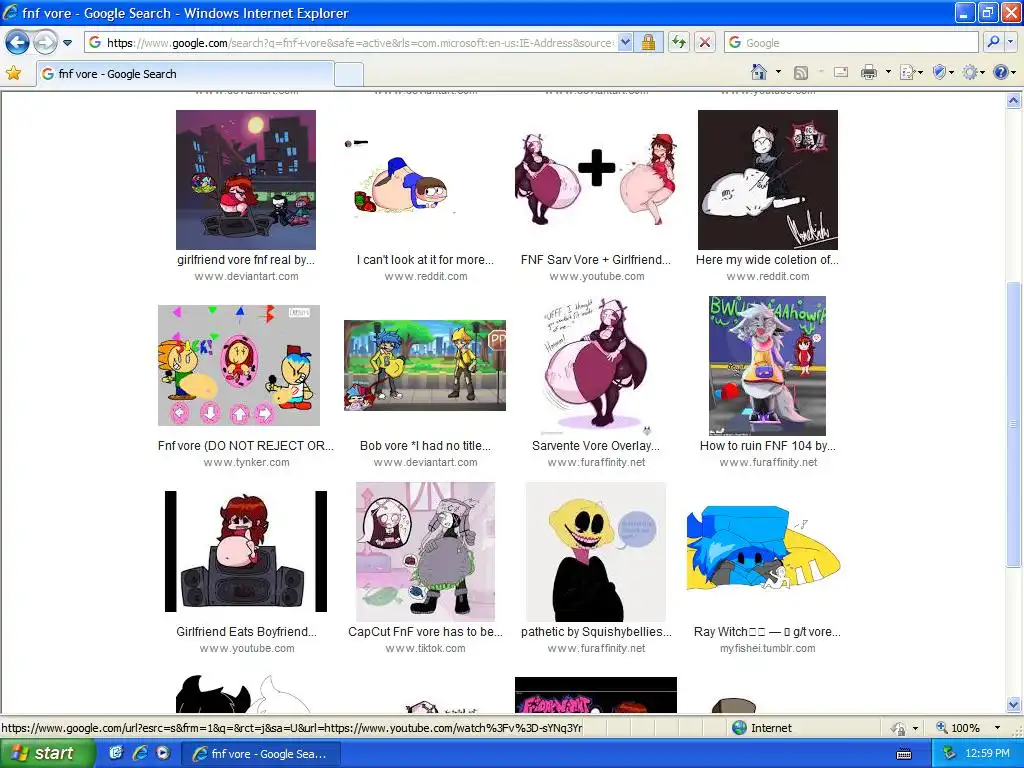Click the 100% zoom level button
Viewport: 1024px width, 768px height.
[959, 728]
